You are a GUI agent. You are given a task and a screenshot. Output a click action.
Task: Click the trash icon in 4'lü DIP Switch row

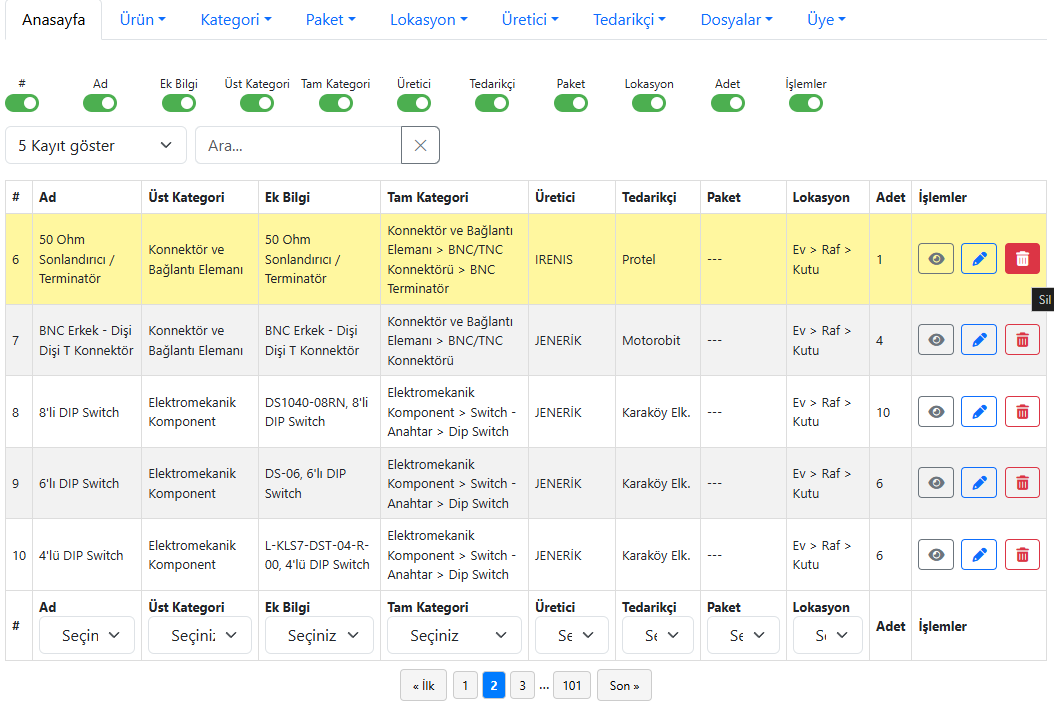click(x=1021, y=555)
